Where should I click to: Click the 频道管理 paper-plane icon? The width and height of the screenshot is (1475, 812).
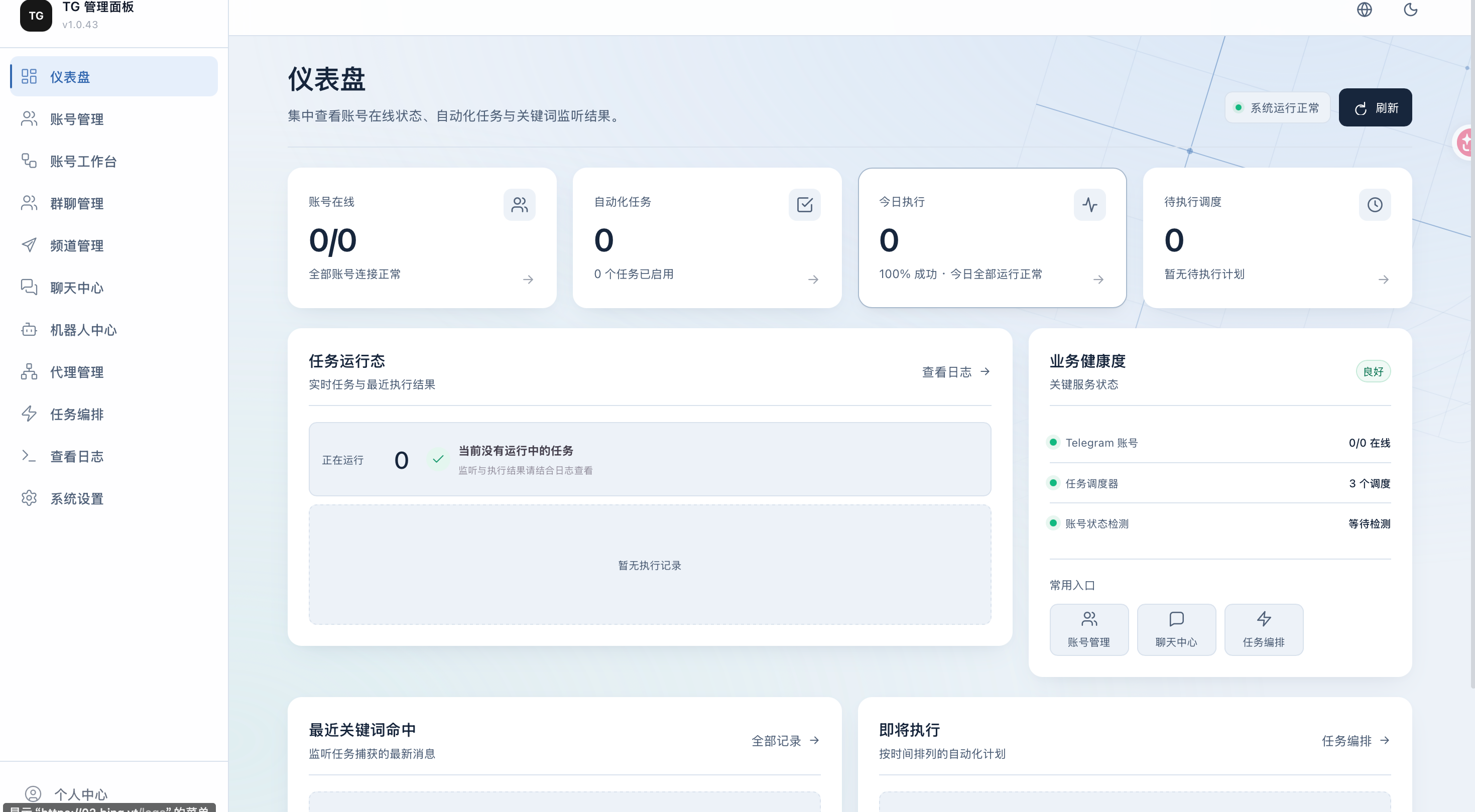29,245
